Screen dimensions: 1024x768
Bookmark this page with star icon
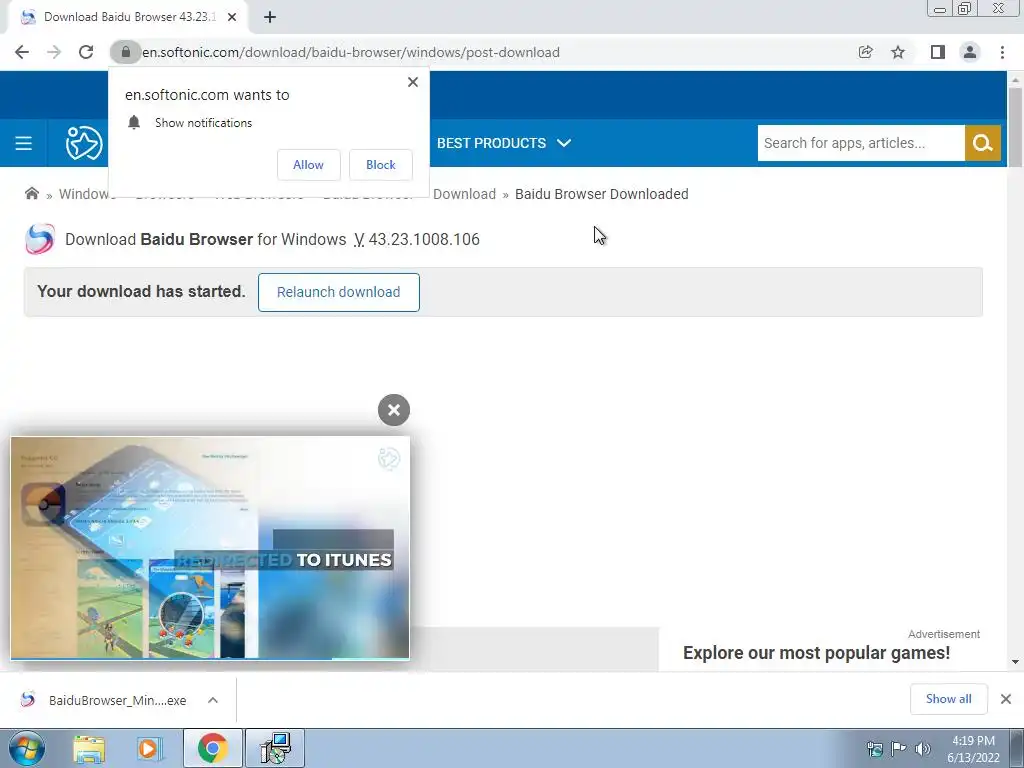[x=898, y=52]
